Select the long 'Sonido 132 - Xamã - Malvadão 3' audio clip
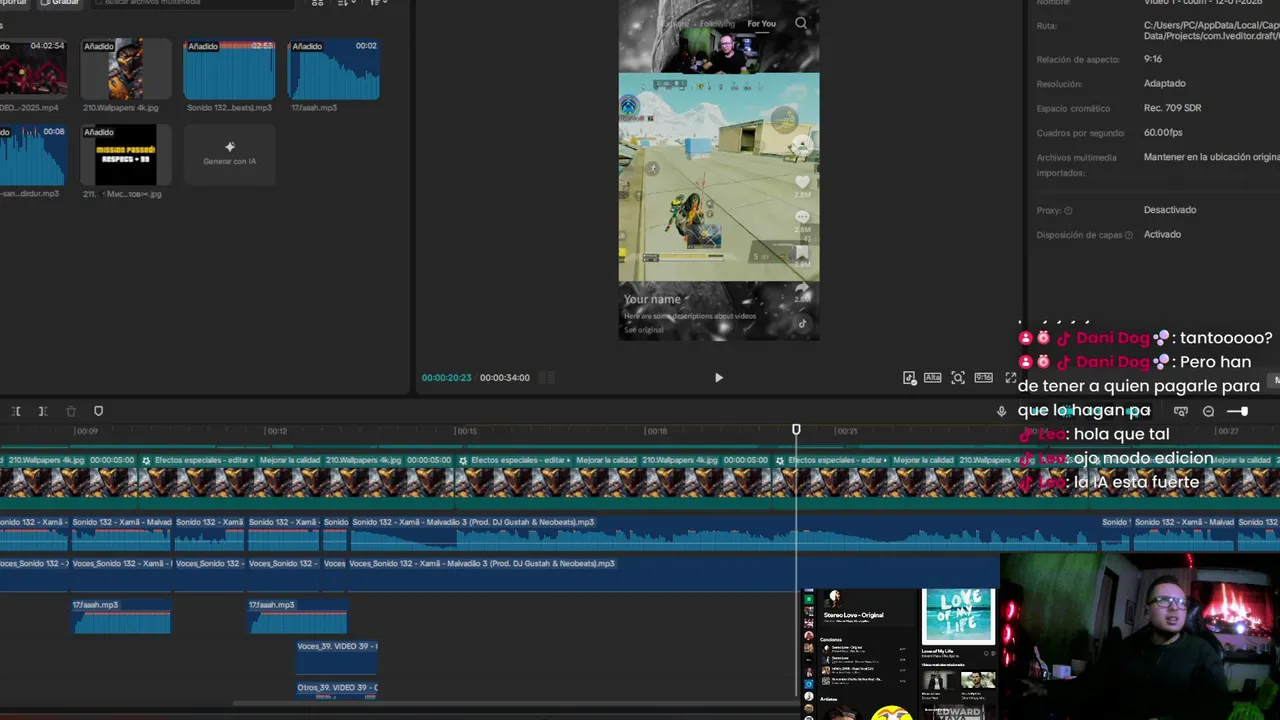 point(724,533)
